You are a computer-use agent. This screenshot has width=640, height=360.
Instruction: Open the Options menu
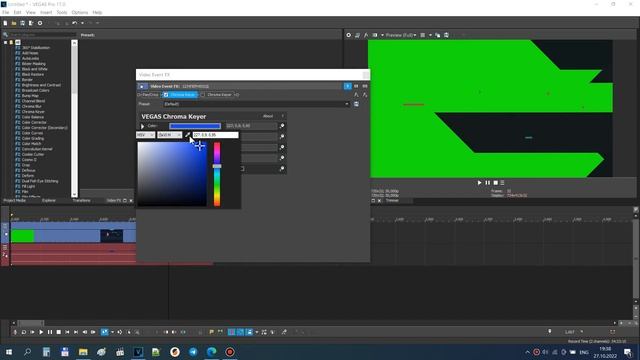click(80, 13)
